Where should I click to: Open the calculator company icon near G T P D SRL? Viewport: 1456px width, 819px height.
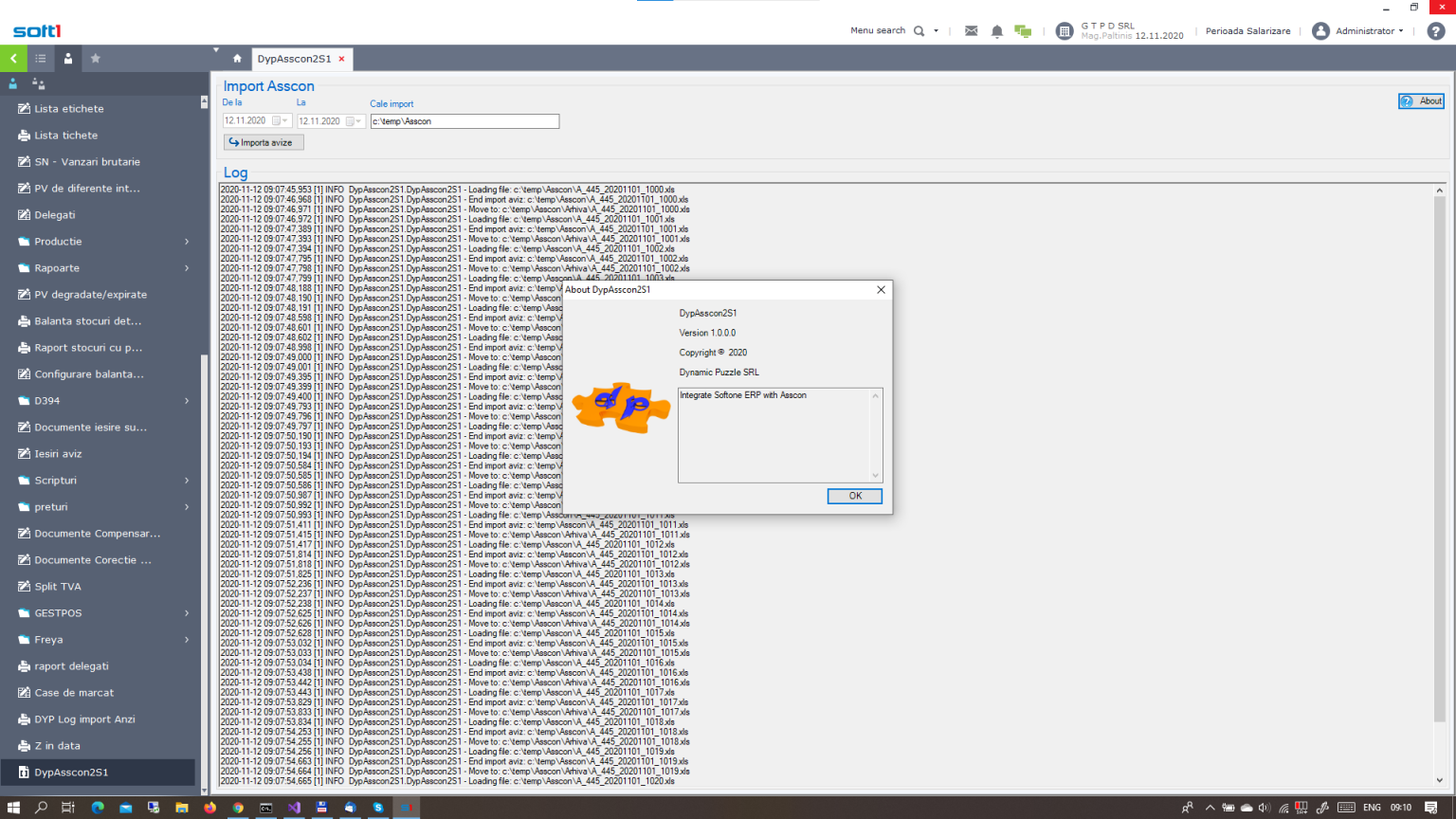click(1063, 29)
